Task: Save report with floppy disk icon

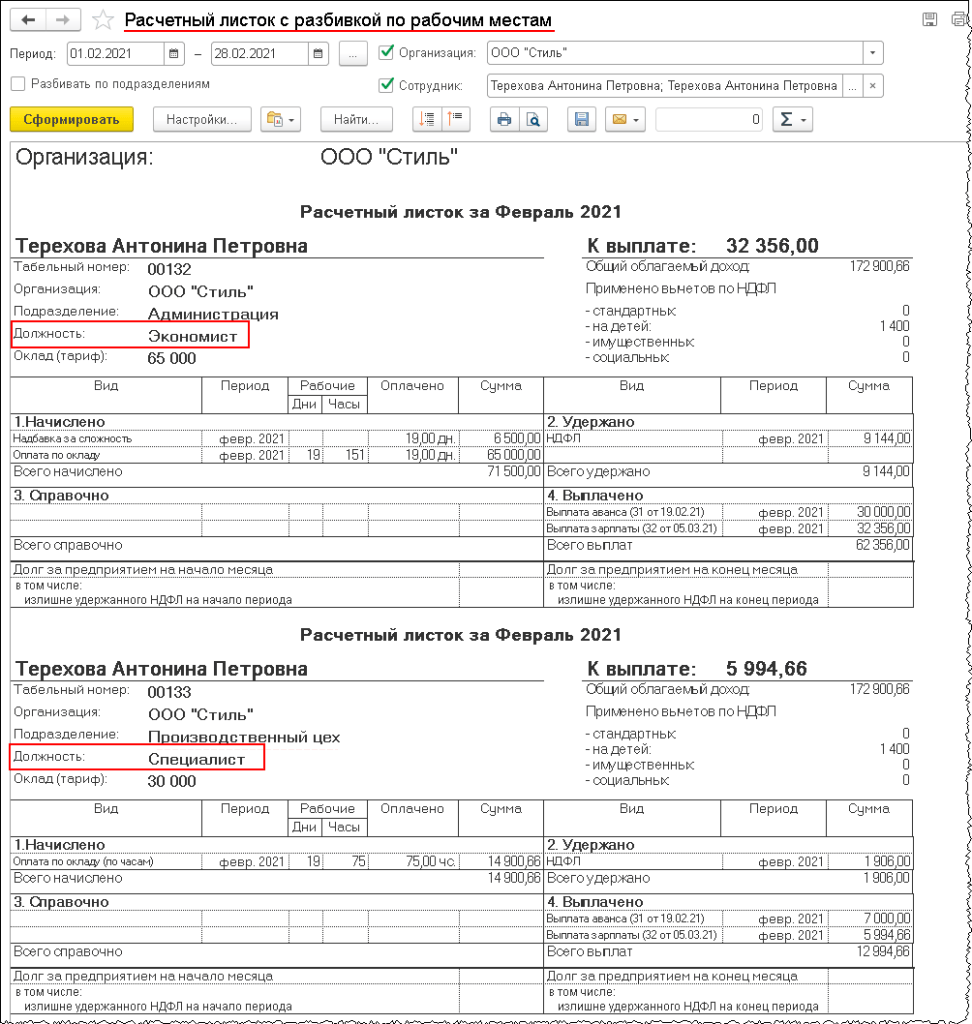Action: pos(581,120)
